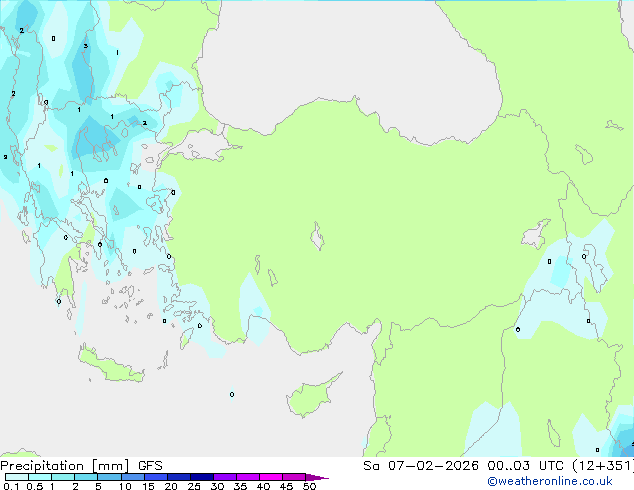Image resolution: width=634 pixels, height=490 pixels.
Task: Click the '45' legend scale label
Action: [286, 486]
